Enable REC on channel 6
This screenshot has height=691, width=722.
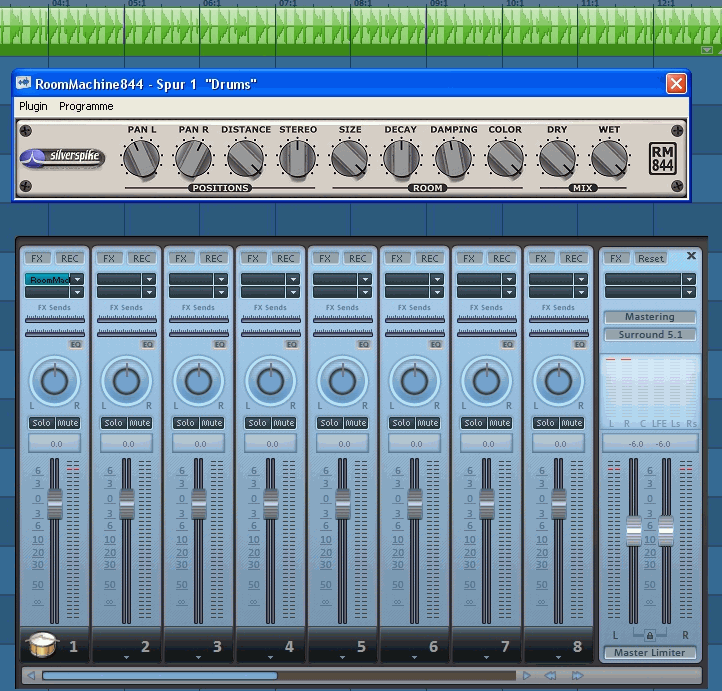pyautogui.click(x=430, y=258)
